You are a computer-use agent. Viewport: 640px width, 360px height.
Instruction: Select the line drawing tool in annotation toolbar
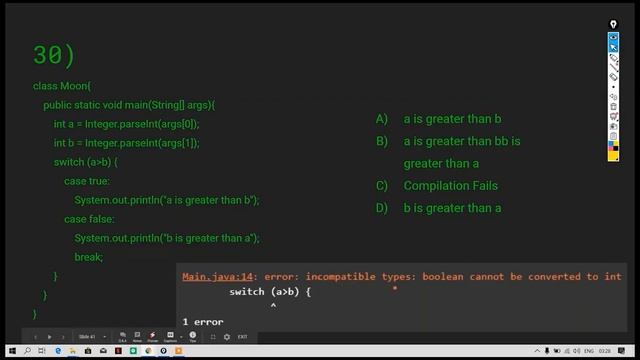point(613,67)
